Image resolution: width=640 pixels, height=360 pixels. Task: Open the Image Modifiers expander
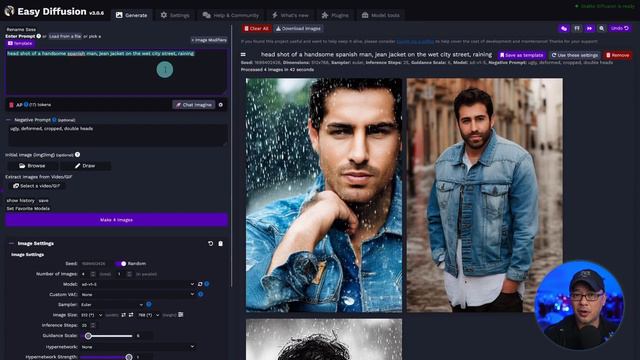[209, 40]
